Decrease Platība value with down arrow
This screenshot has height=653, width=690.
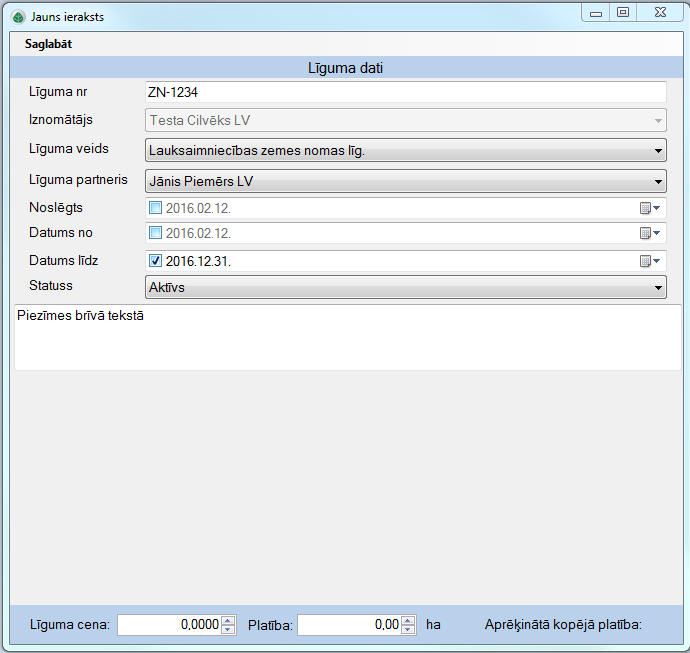coord(408,630)
